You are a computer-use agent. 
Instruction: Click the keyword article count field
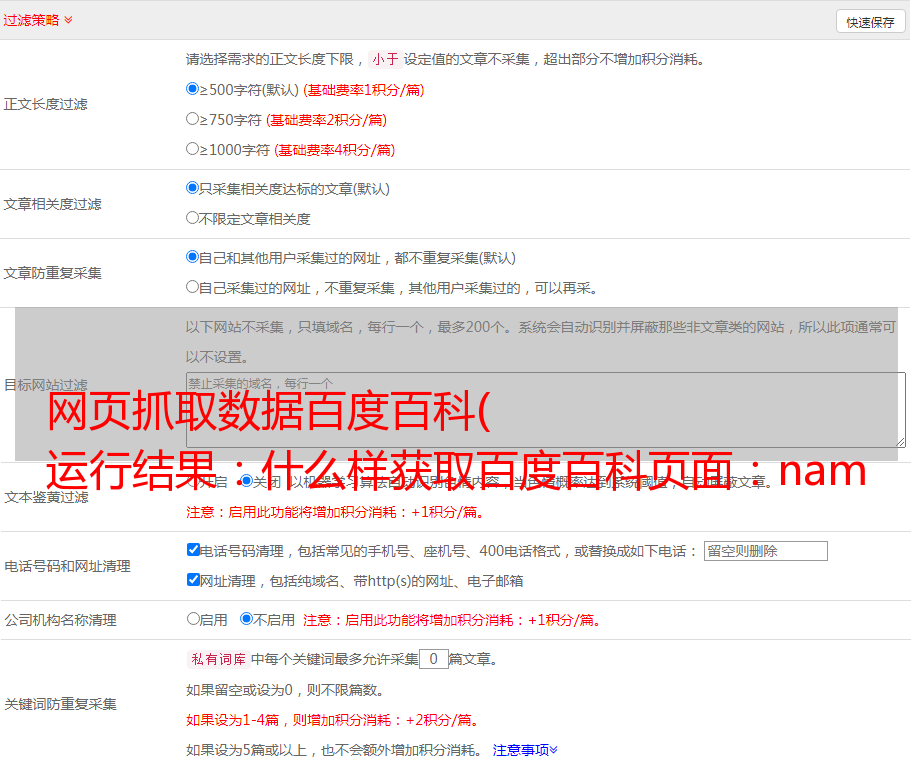point(433,659)
